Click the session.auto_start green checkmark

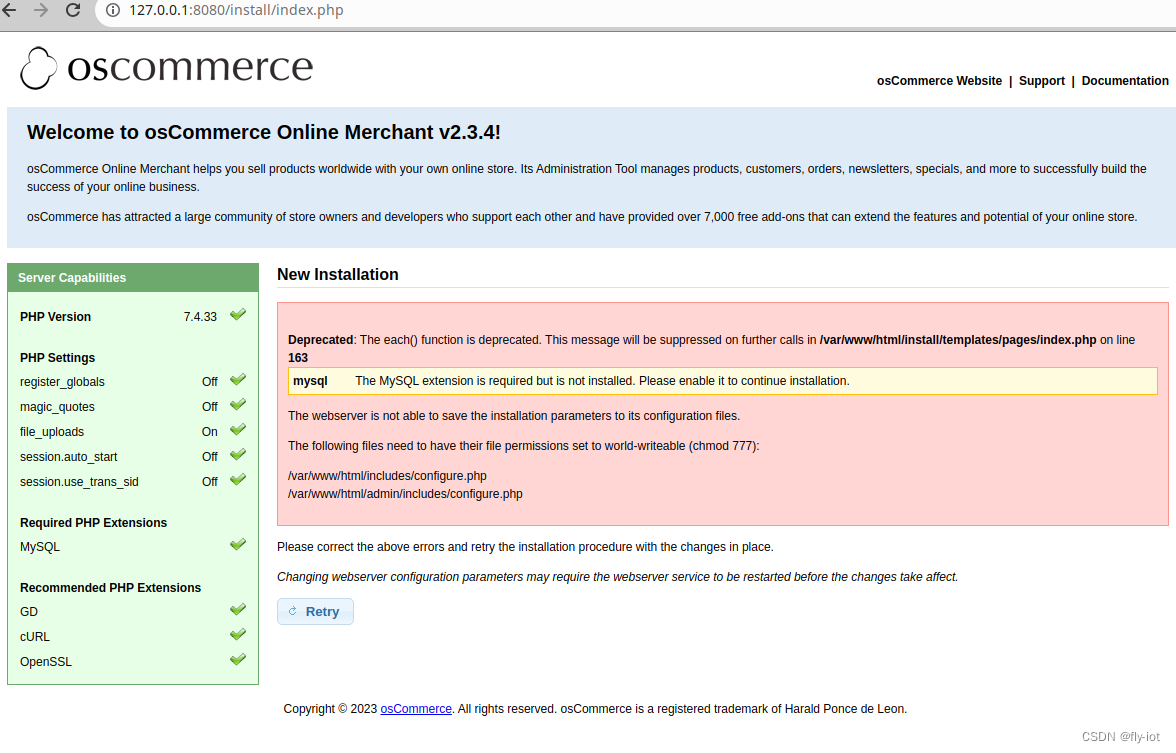pos(238,455)
